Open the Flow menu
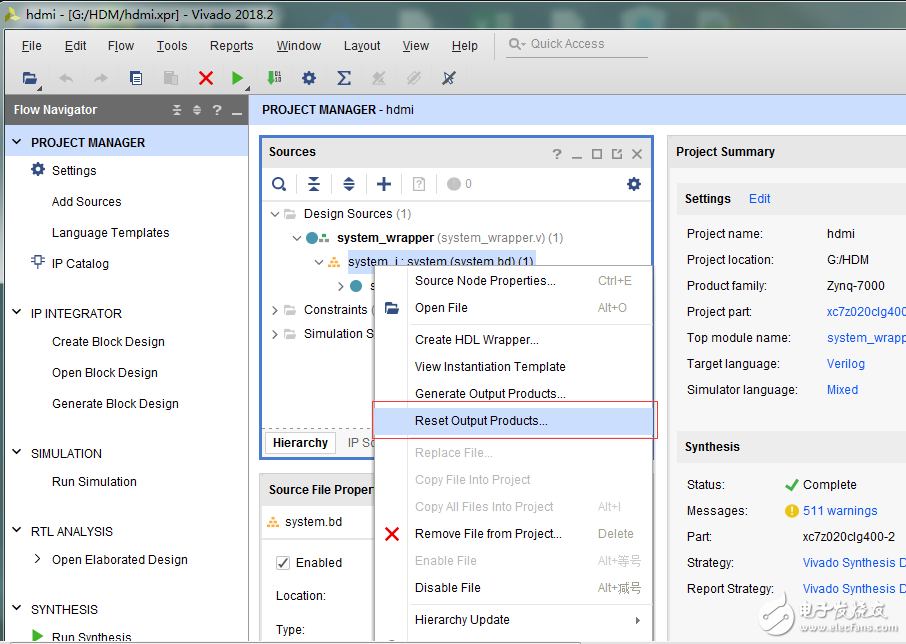 pyautogui.click(x=121, y=46)
